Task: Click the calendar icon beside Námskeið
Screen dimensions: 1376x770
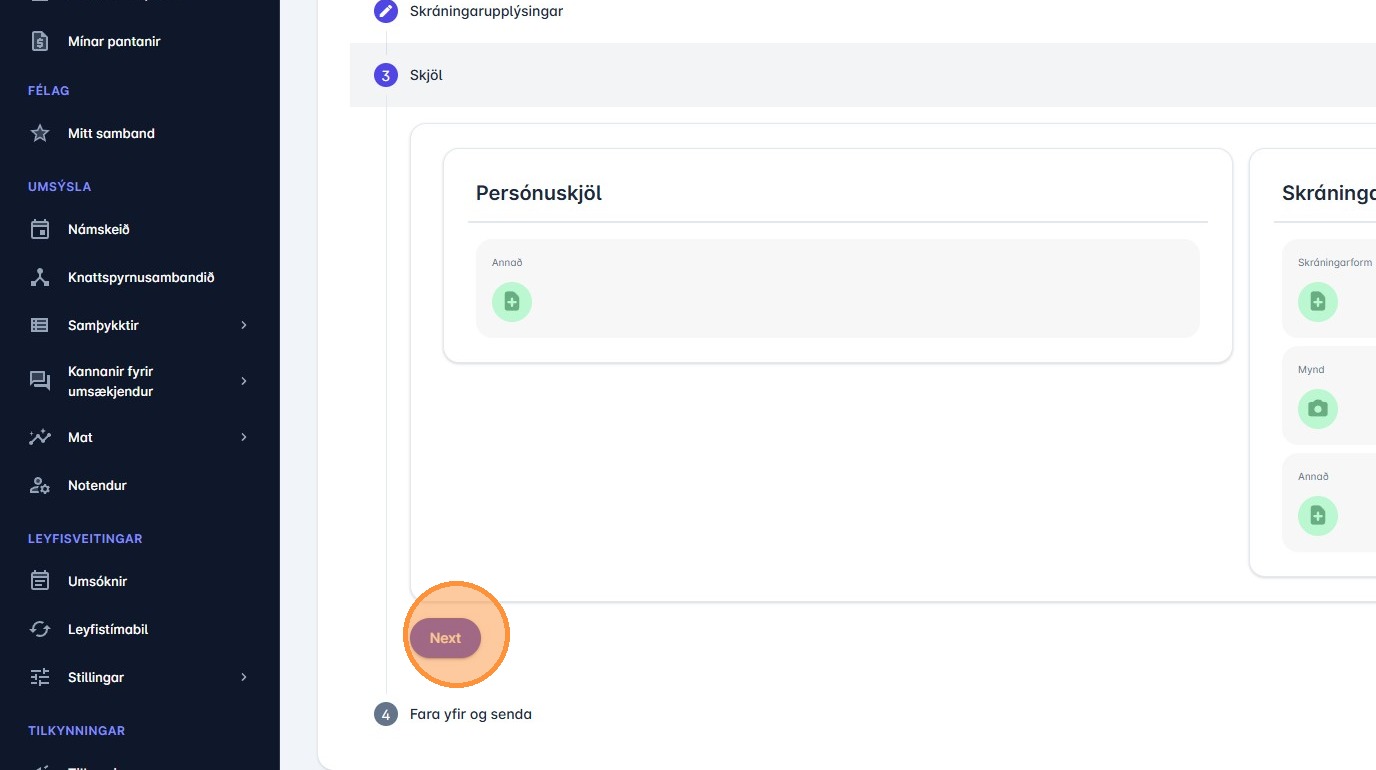Action: point(40,229)
